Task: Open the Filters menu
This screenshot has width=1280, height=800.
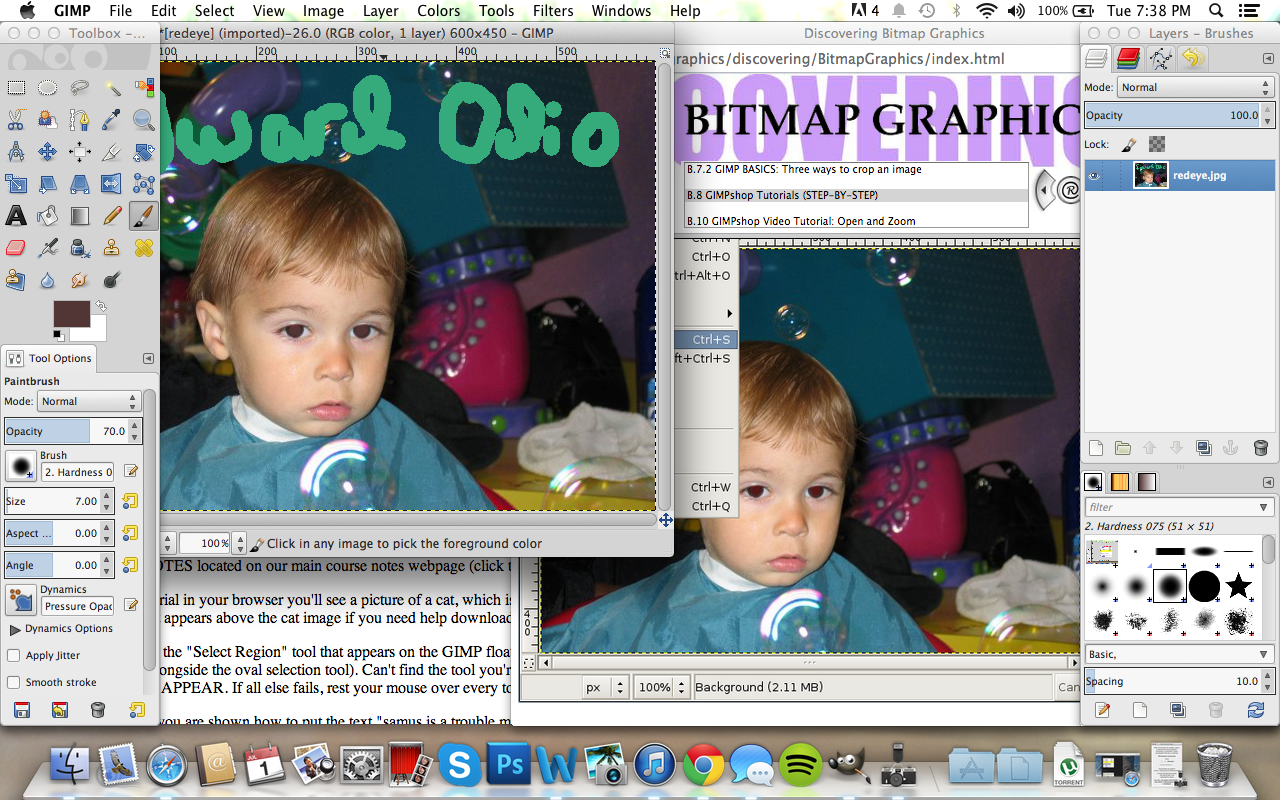Action: (552, 11)
